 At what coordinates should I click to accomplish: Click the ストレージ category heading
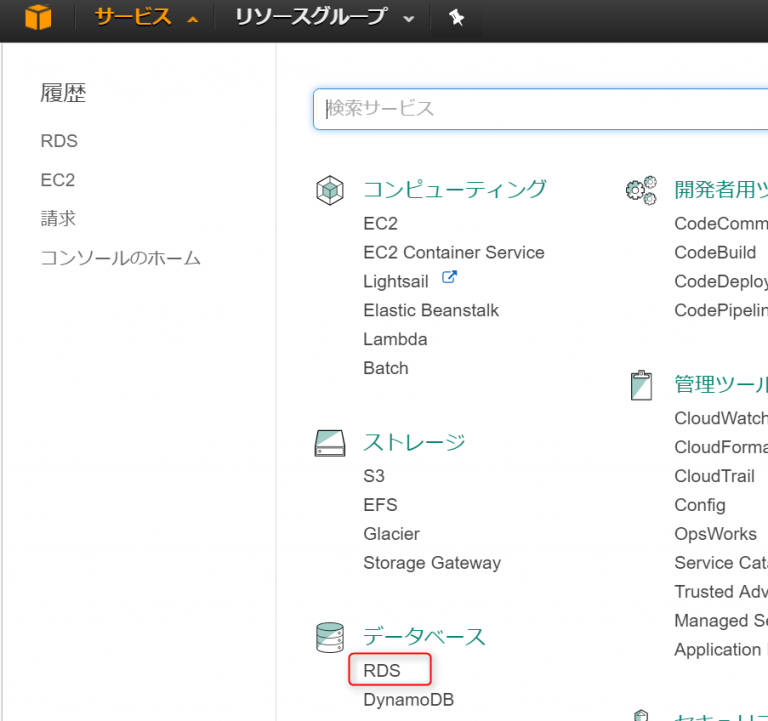(414, 442)
